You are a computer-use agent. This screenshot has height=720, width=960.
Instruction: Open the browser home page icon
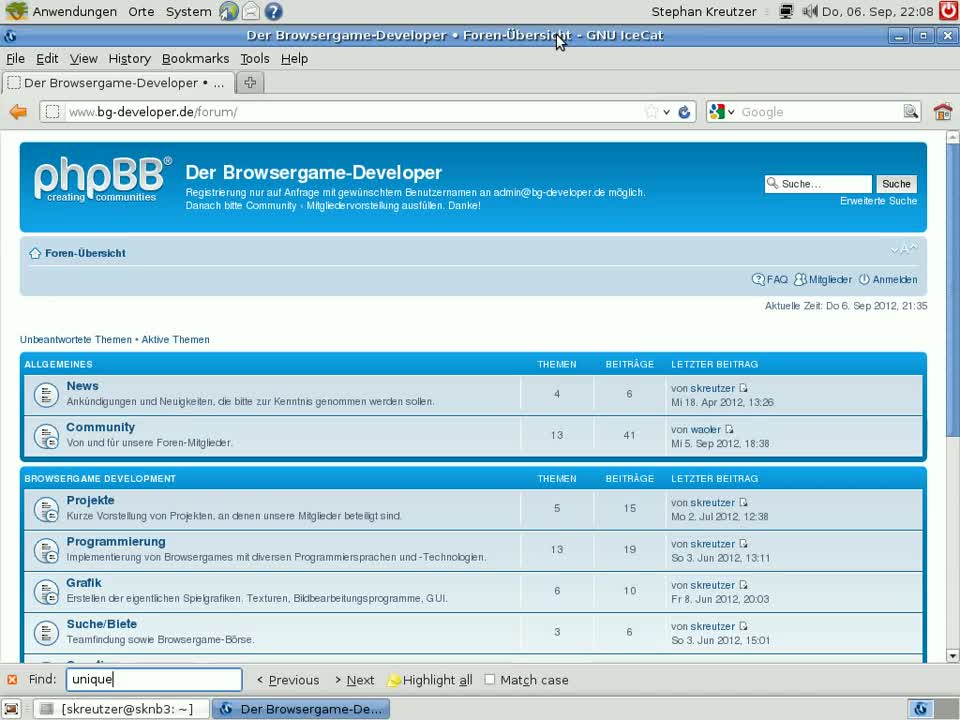pos(943,112)
